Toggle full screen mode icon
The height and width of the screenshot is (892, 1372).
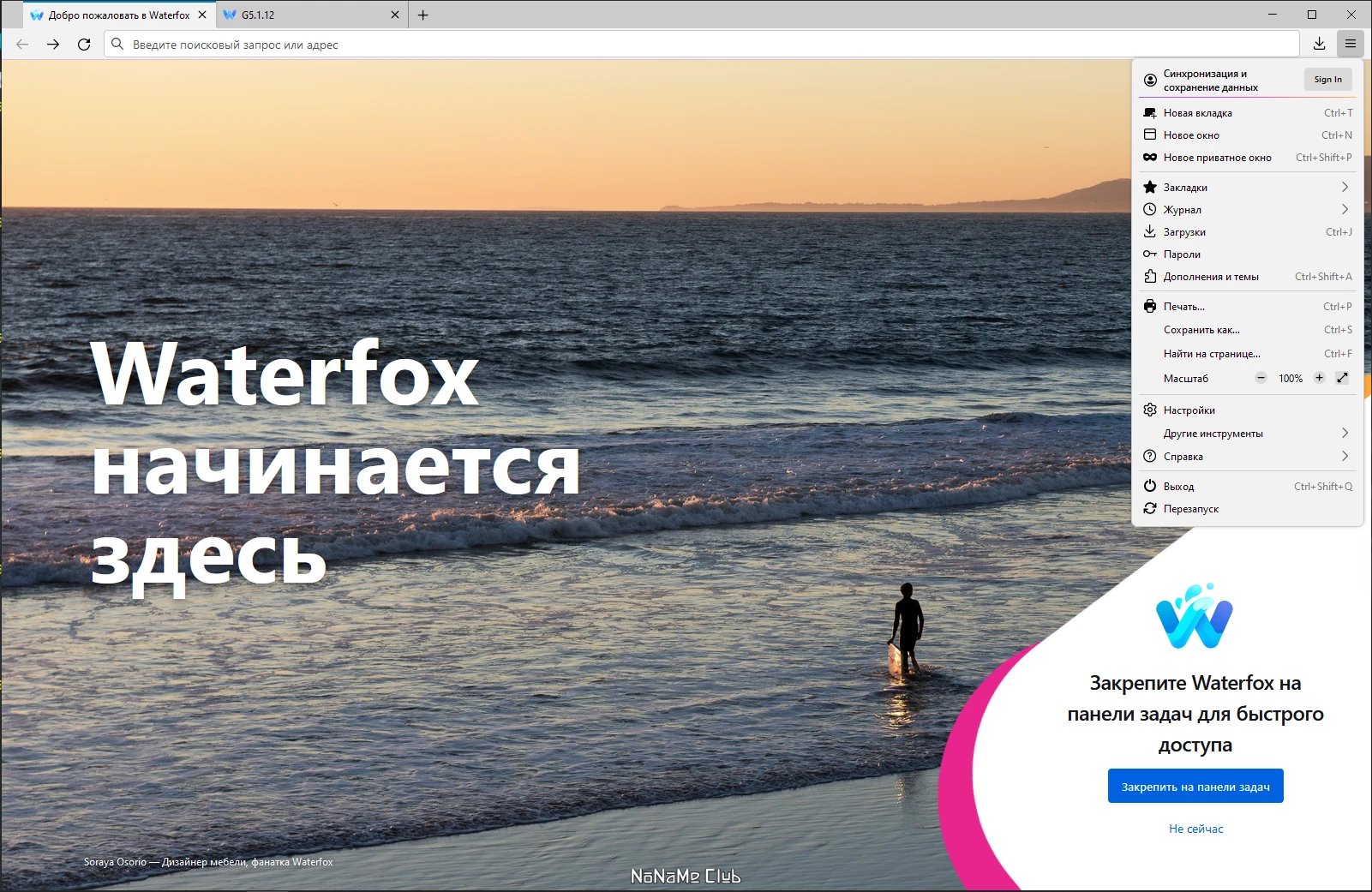coord(1342,378)
